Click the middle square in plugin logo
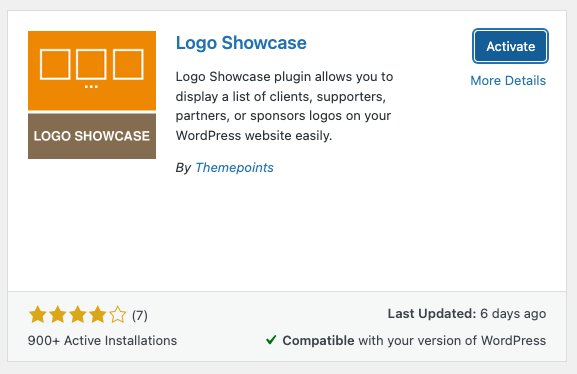The width and height of the screenshot is (577, 374). (x=91, y=64)
